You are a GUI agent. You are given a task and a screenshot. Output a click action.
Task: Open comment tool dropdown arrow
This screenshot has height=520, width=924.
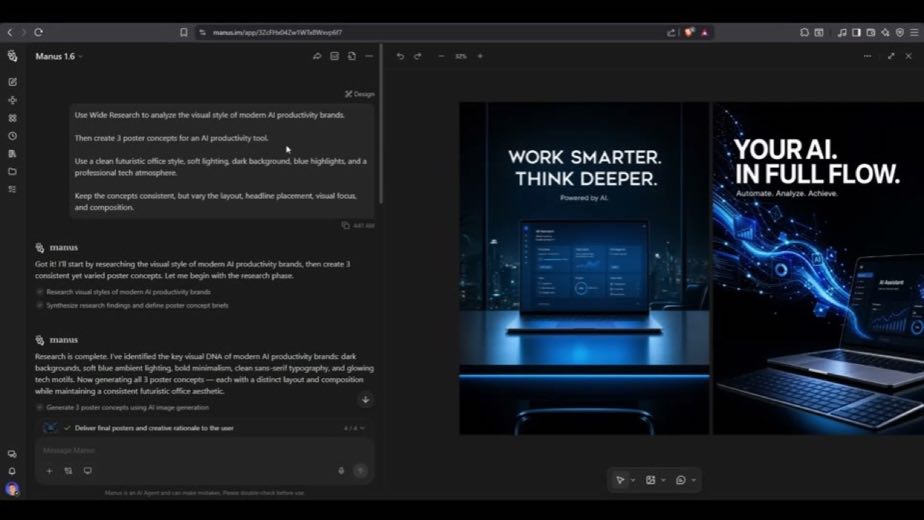click(x=694, y=480)
